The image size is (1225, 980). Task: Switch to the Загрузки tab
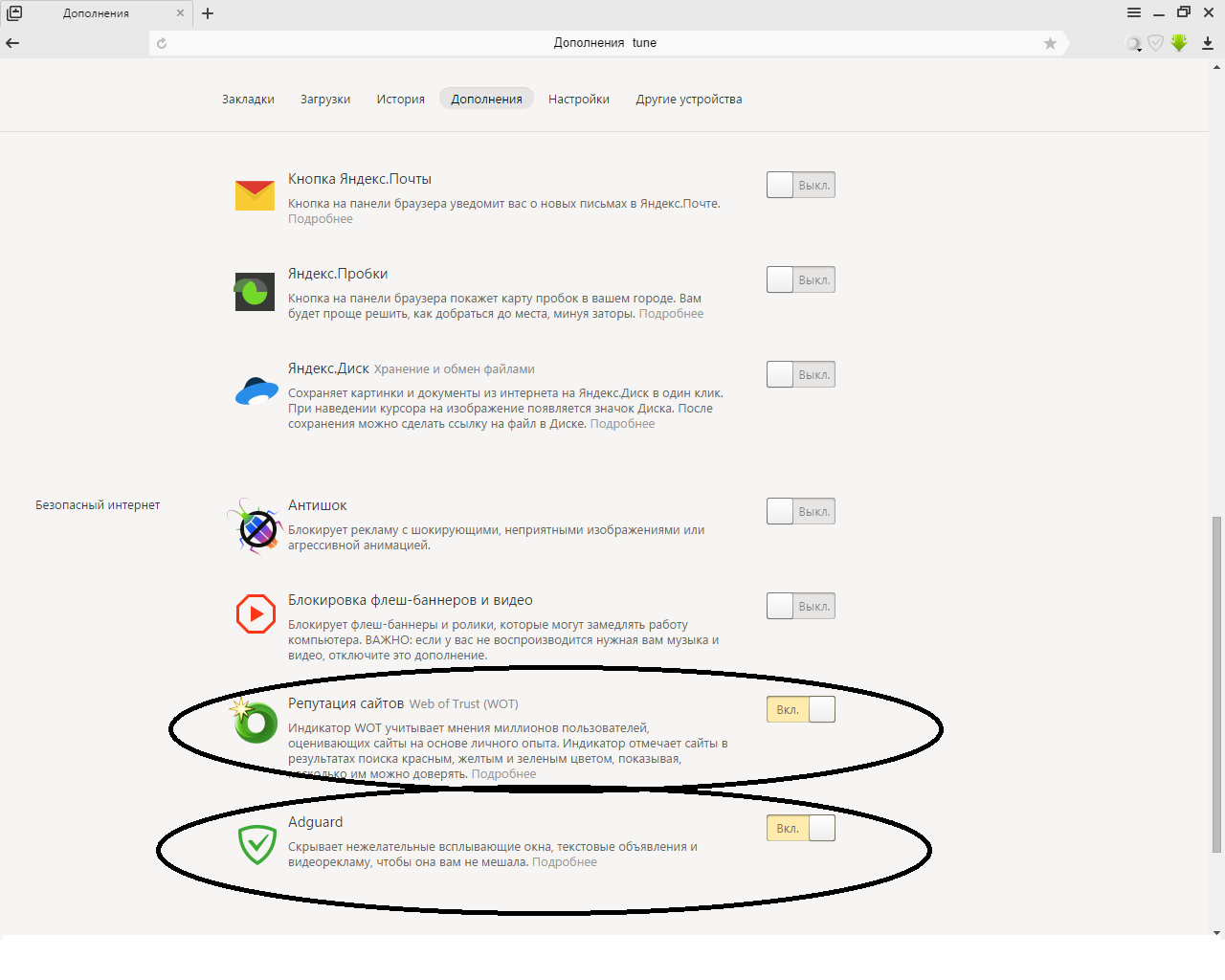pos(325,99)
